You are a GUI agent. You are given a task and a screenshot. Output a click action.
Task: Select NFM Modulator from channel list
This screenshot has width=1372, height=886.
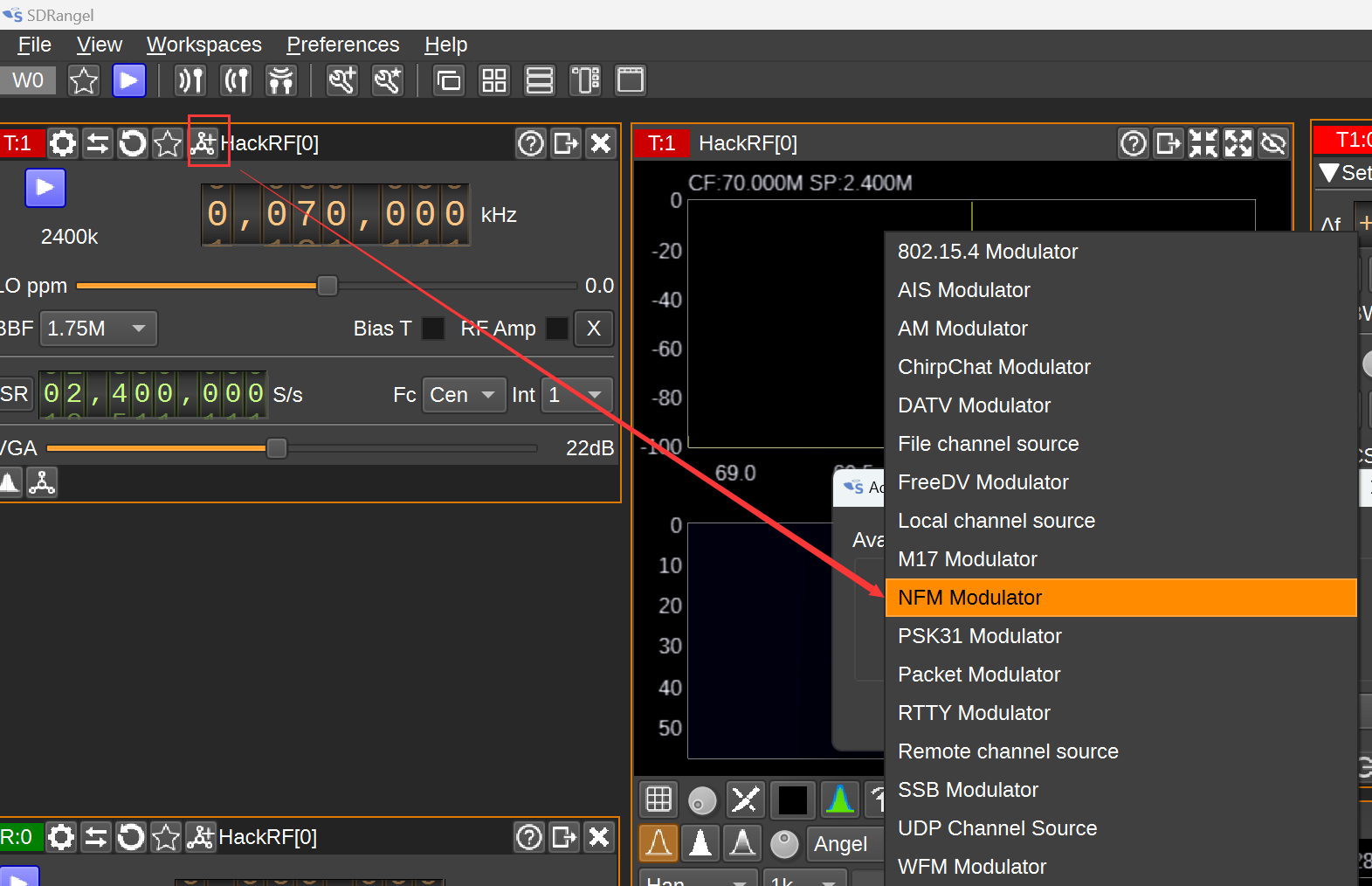tap(1121, 598)
